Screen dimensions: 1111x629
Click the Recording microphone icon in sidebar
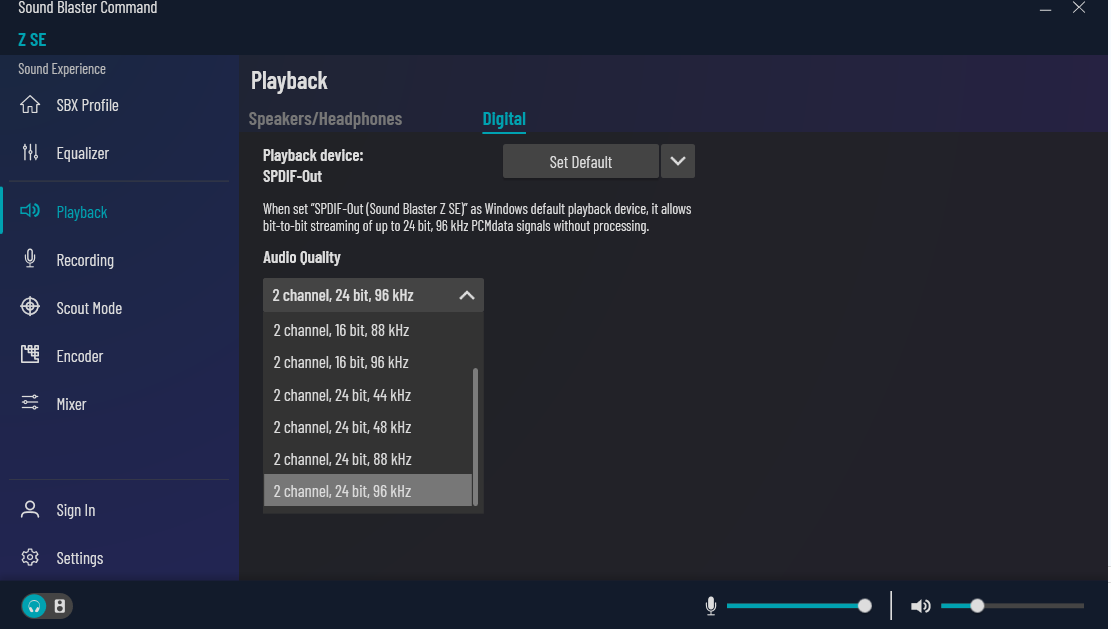click(30, 259)
